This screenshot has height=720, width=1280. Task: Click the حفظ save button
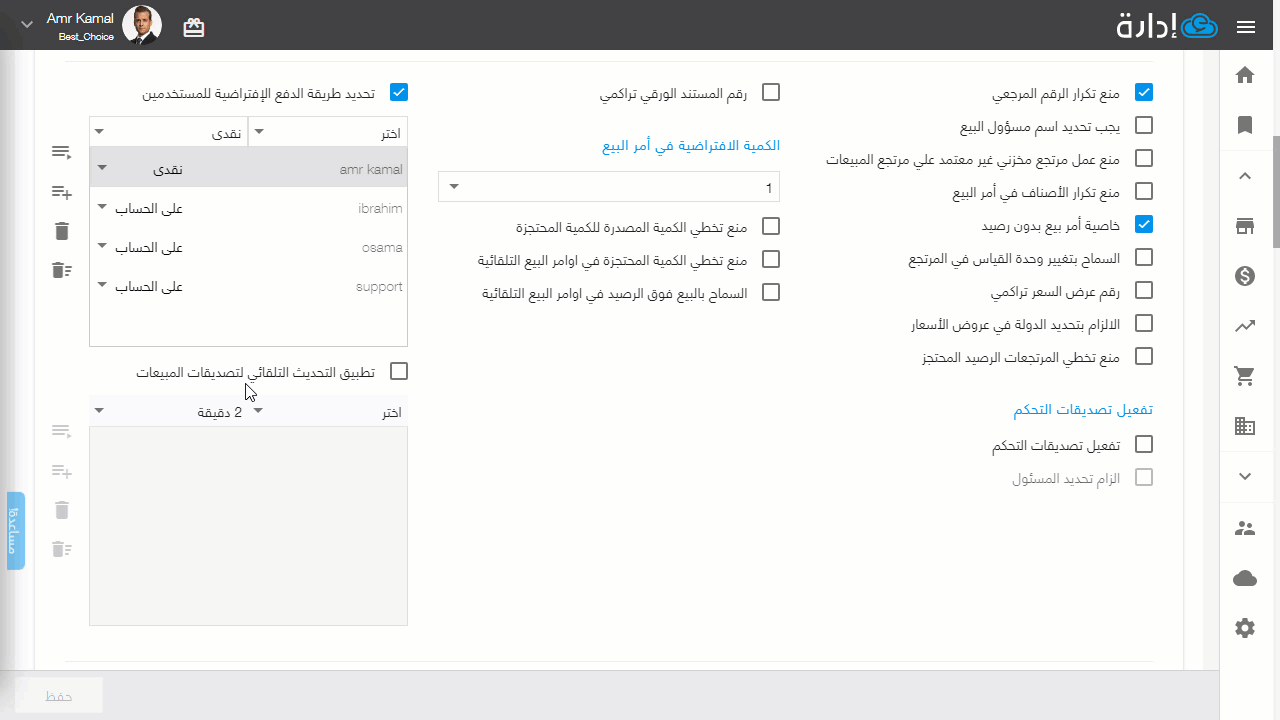(59, 695)
